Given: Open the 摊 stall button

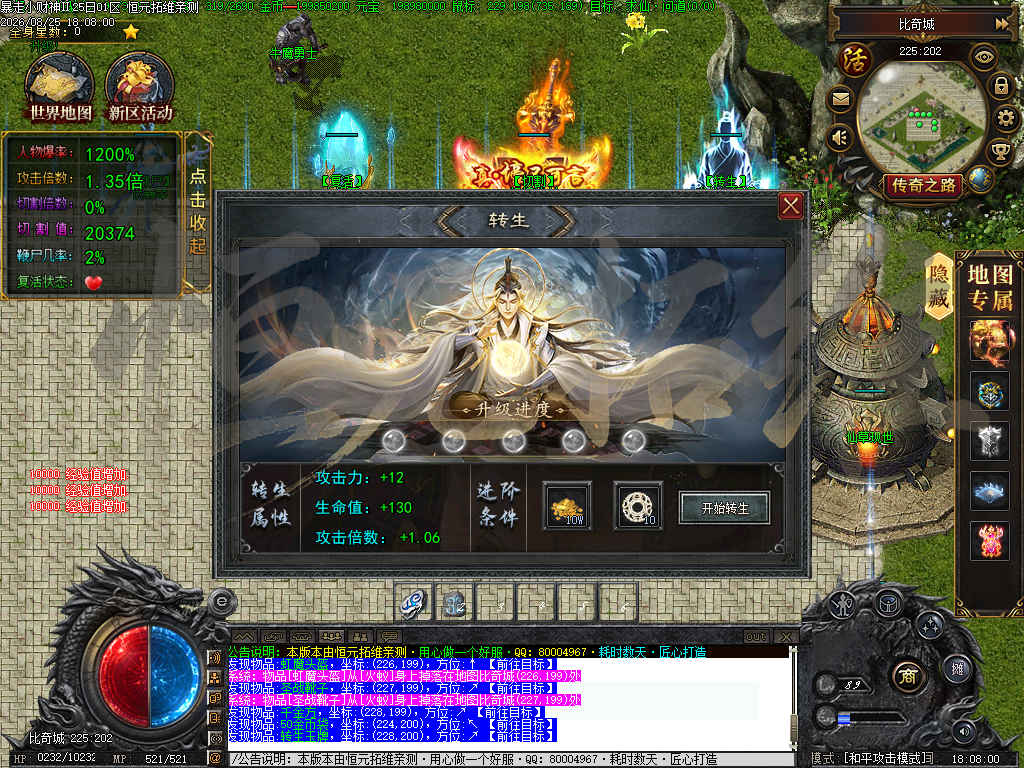Looking at the screenshot, I should [x=957, y=668].
